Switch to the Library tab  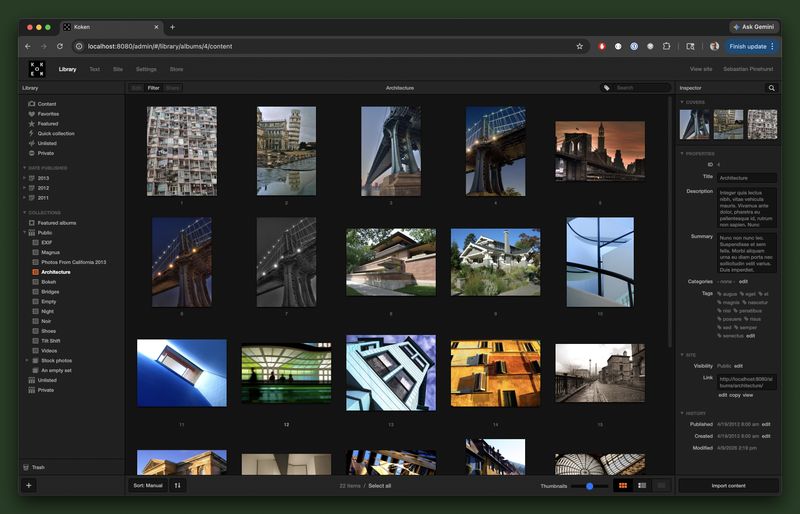point(67,69)
